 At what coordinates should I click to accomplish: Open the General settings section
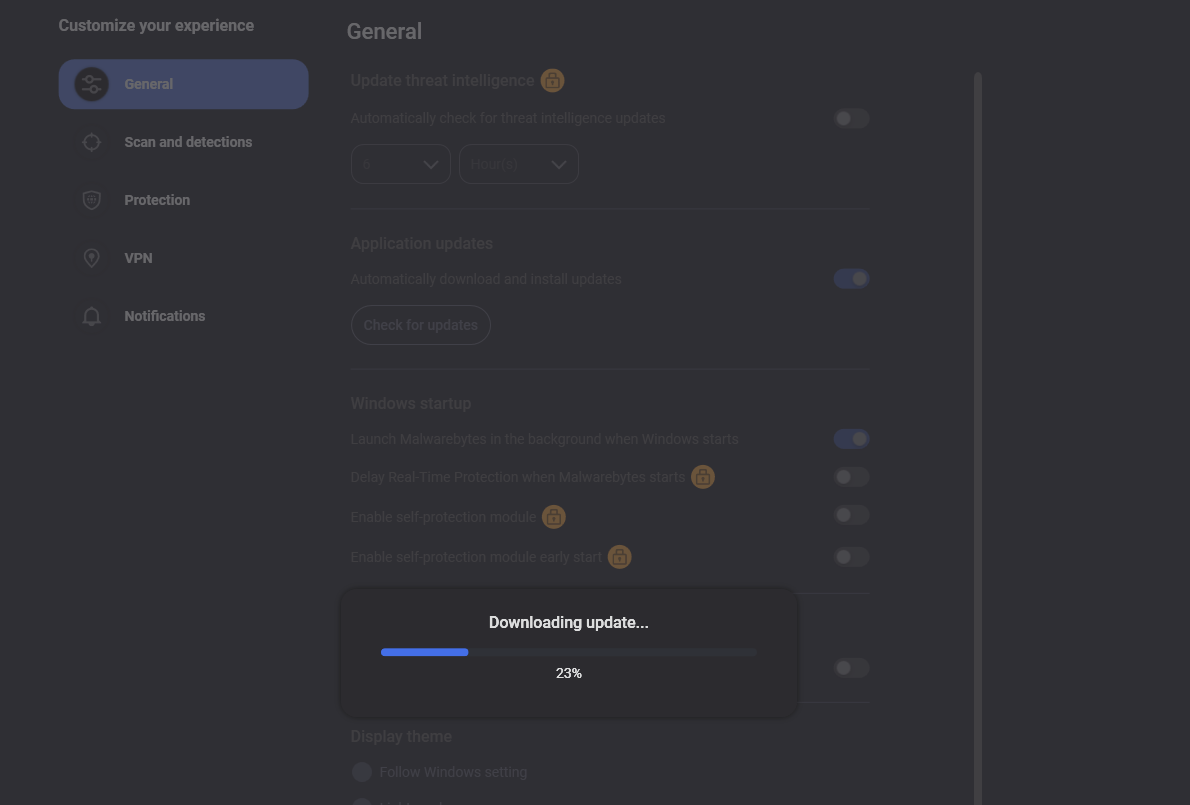[x=184, y=84]
